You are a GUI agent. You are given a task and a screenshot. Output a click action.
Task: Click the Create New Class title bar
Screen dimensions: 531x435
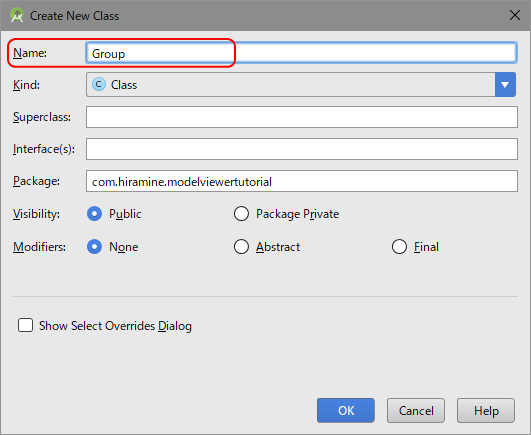click(x=266, y=16)
